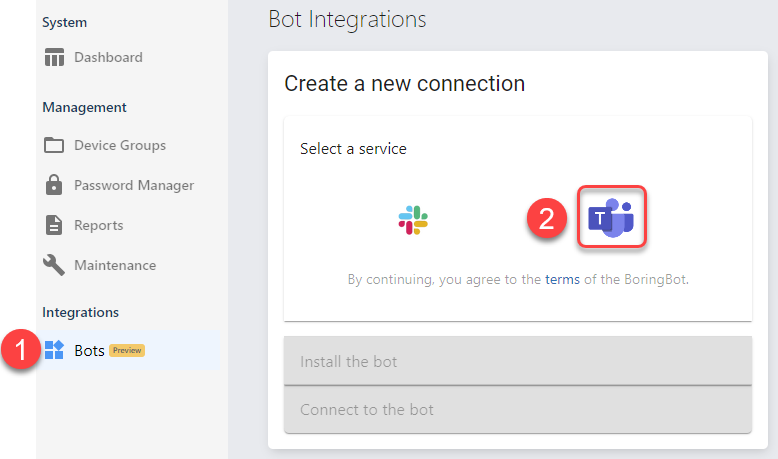778x459 pixels.
Task: Open the Dashboard menu item
Action: click(108, 57)
